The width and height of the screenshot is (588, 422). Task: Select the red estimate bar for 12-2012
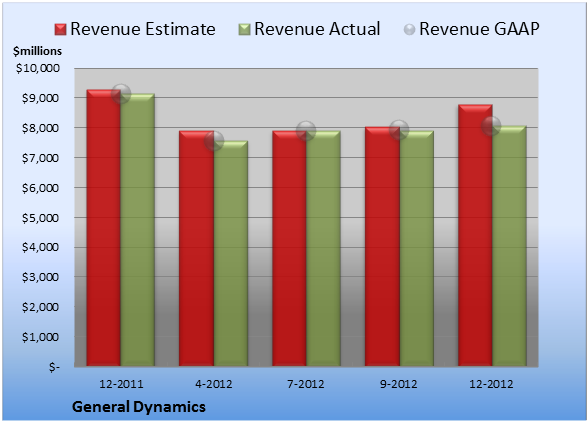pos(475,235)
